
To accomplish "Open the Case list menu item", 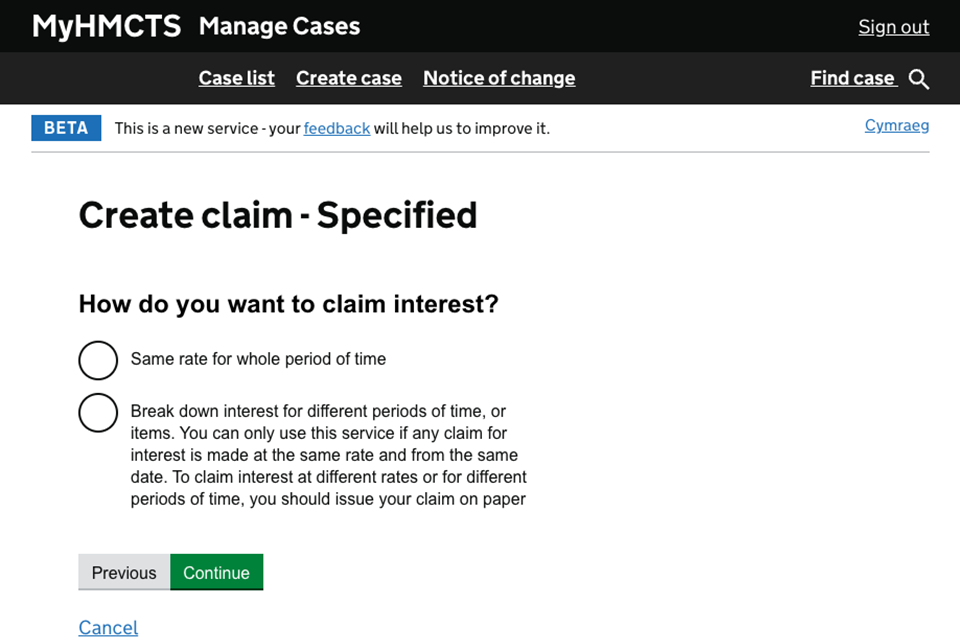I will tap(236, 78).
